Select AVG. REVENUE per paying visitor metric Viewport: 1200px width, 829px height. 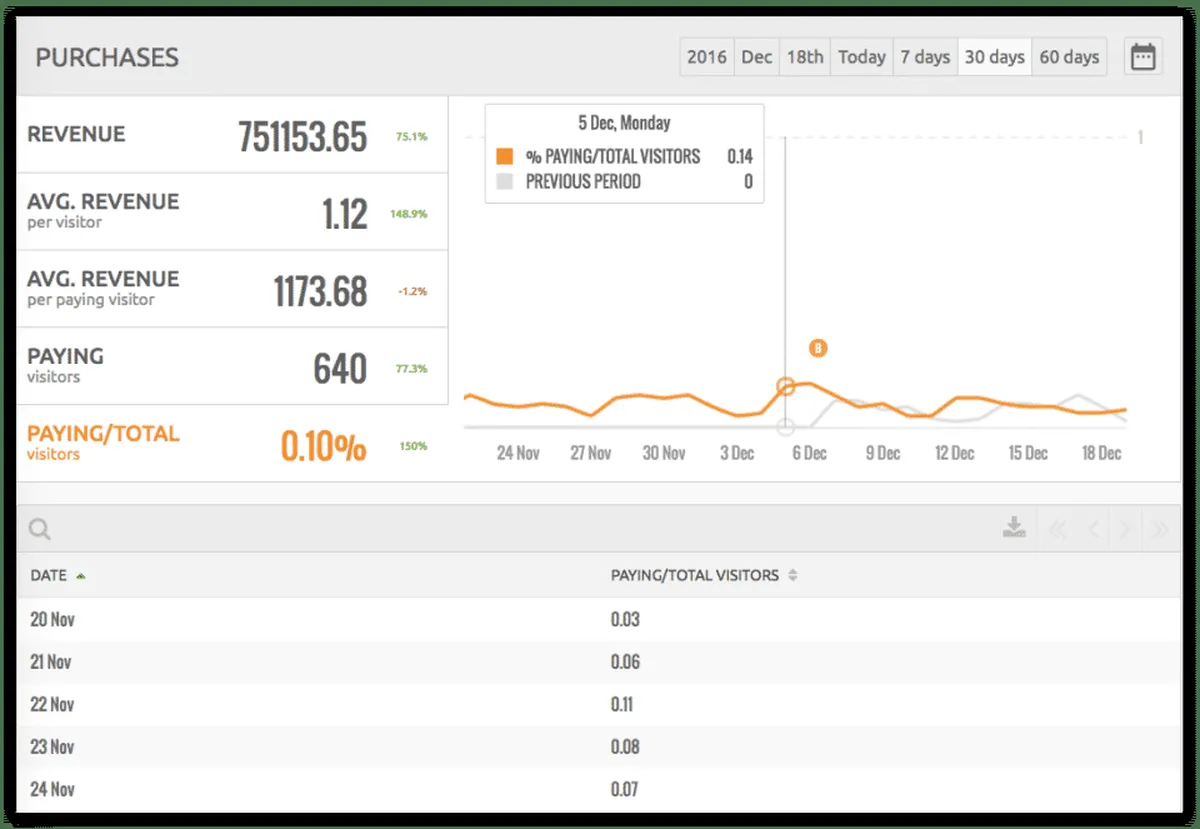[232, 289]
